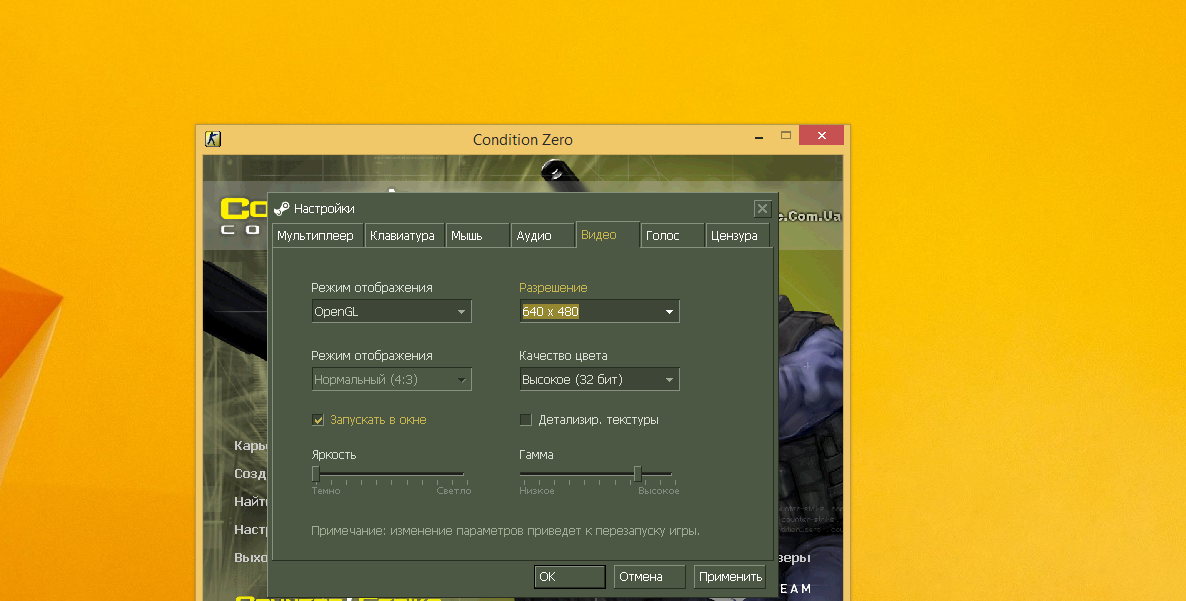Open the Высокое (32 бит) color quality dropdown
This screenshot has height=601, width=1186.
pos(599,380)
